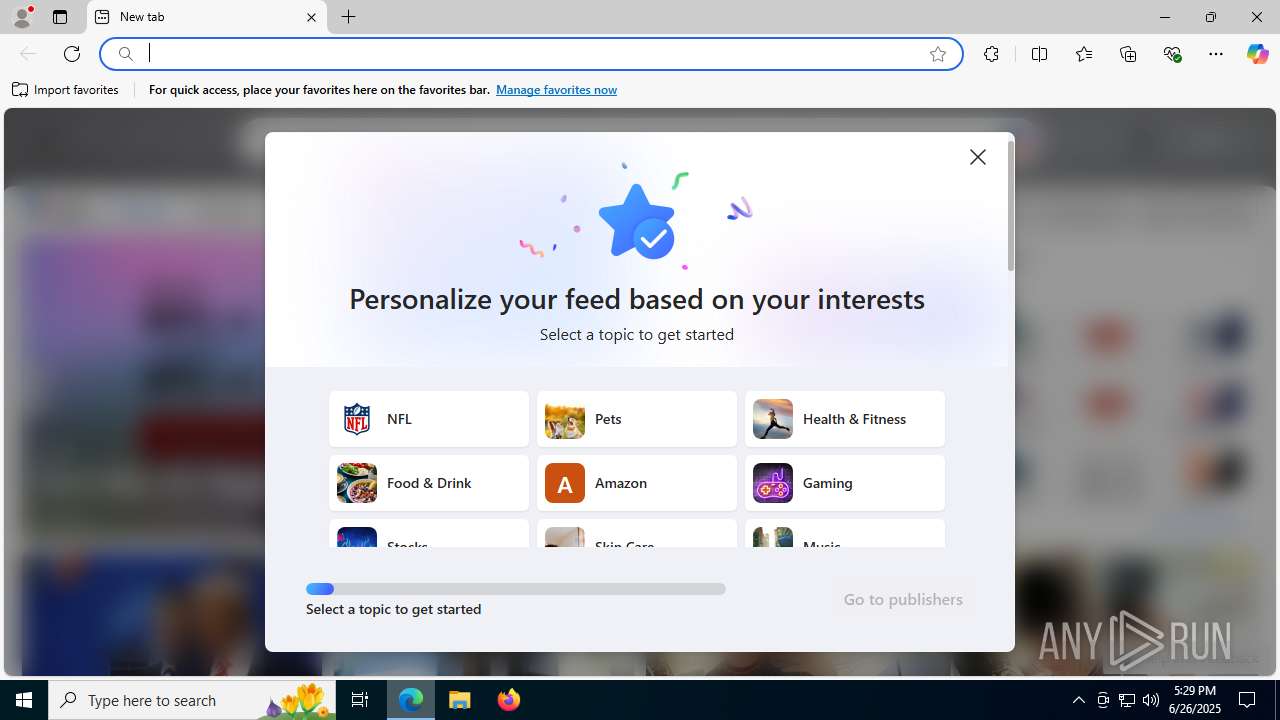Screen dimensions: 1280x720
Task: Select the Food & Drink topic
Action: (429, 483)
